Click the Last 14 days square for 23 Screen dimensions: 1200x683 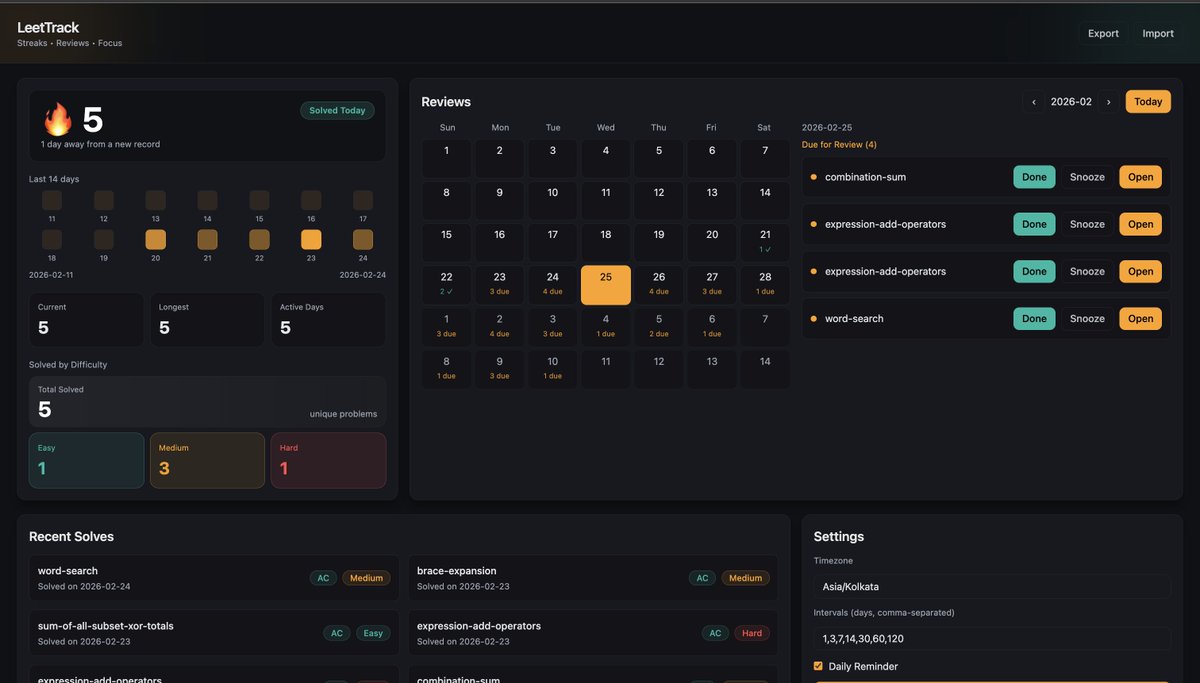point(311,240)
